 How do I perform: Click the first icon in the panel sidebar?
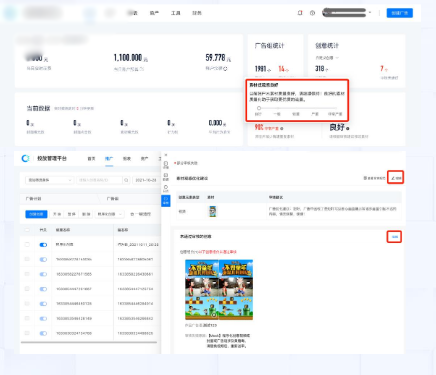click(x=166, y=165)
